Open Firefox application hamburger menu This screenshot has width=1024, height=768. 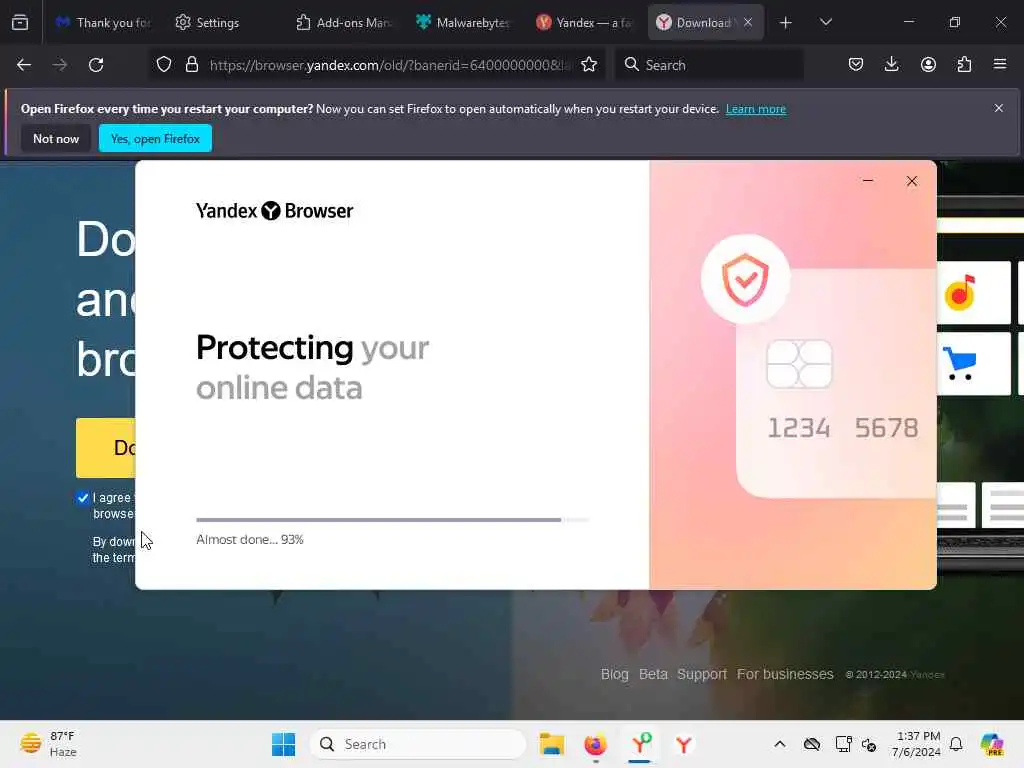[1000, 65]
